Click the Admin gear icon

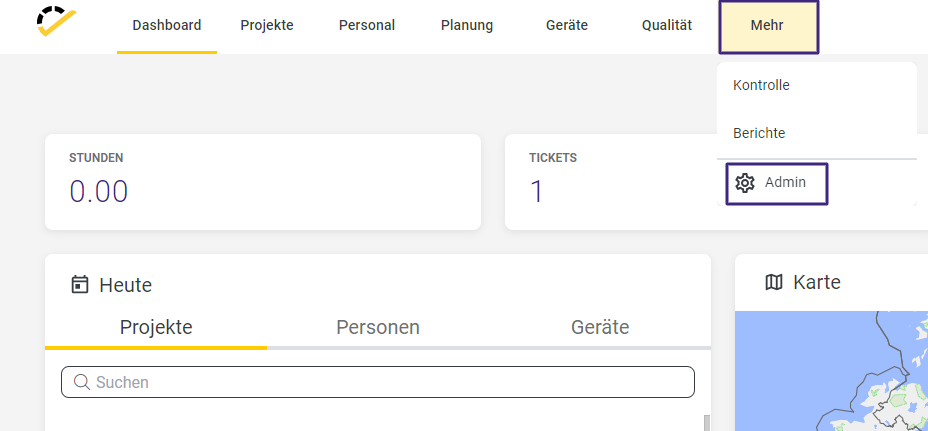tap(745, 183)
